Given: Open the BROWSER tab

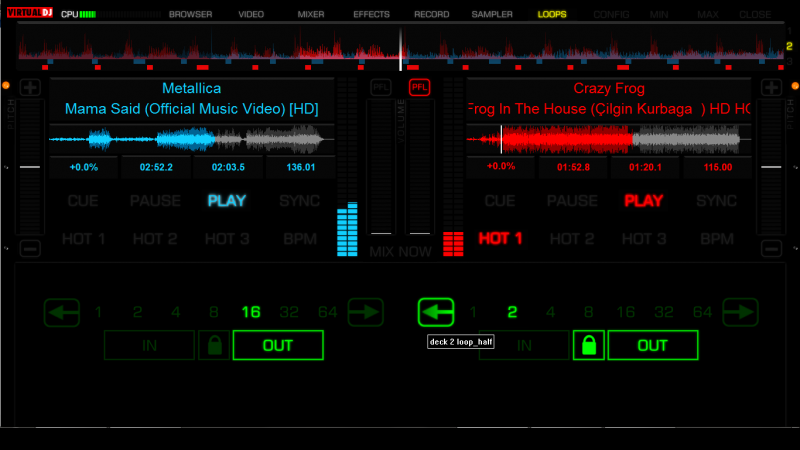Looking at the screenshot, I should (190, 14).
